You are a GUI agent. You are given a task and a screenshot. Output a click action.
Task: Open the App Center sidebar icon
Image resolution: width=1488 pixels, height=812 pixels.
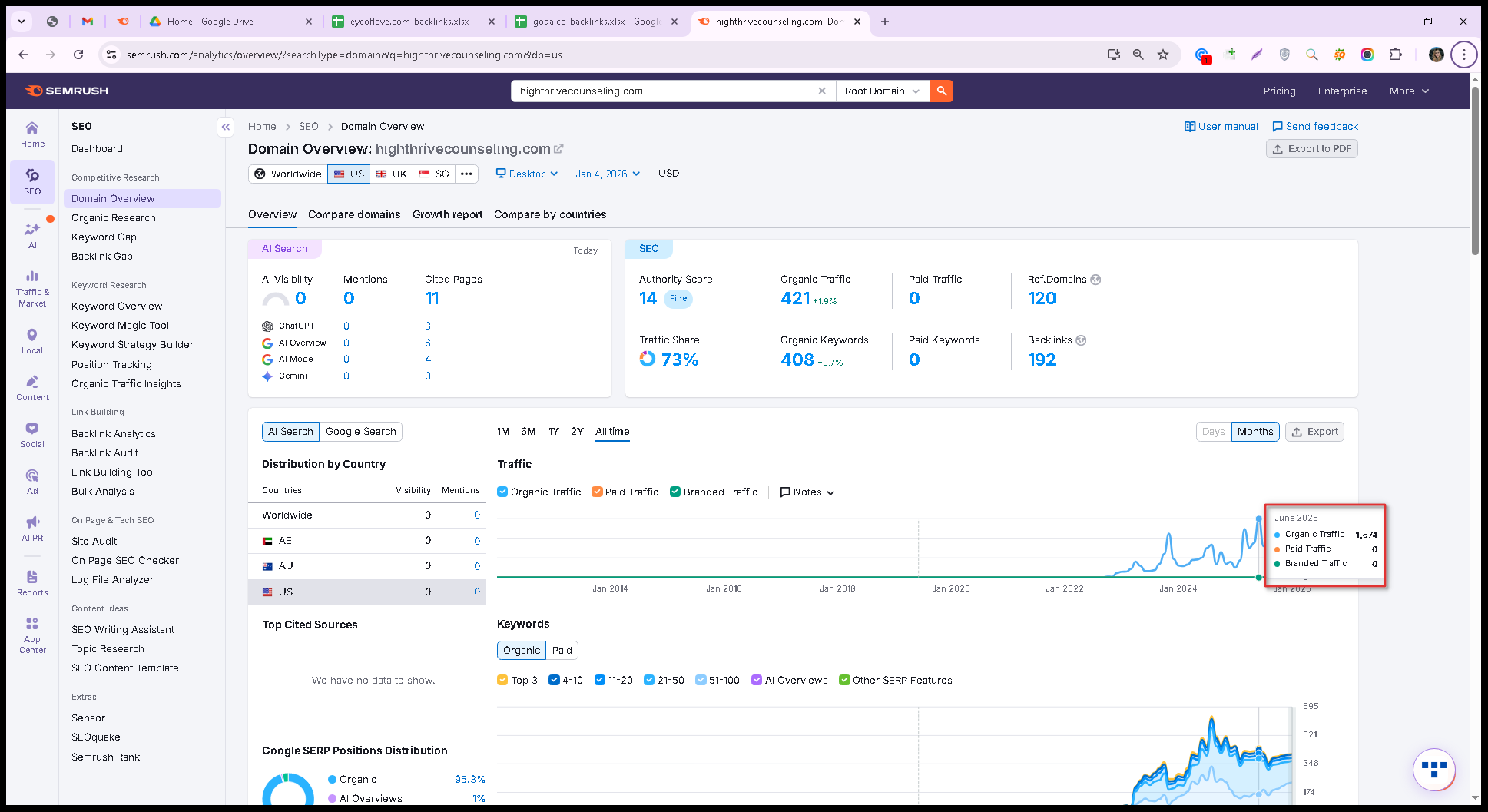point(32,635)
